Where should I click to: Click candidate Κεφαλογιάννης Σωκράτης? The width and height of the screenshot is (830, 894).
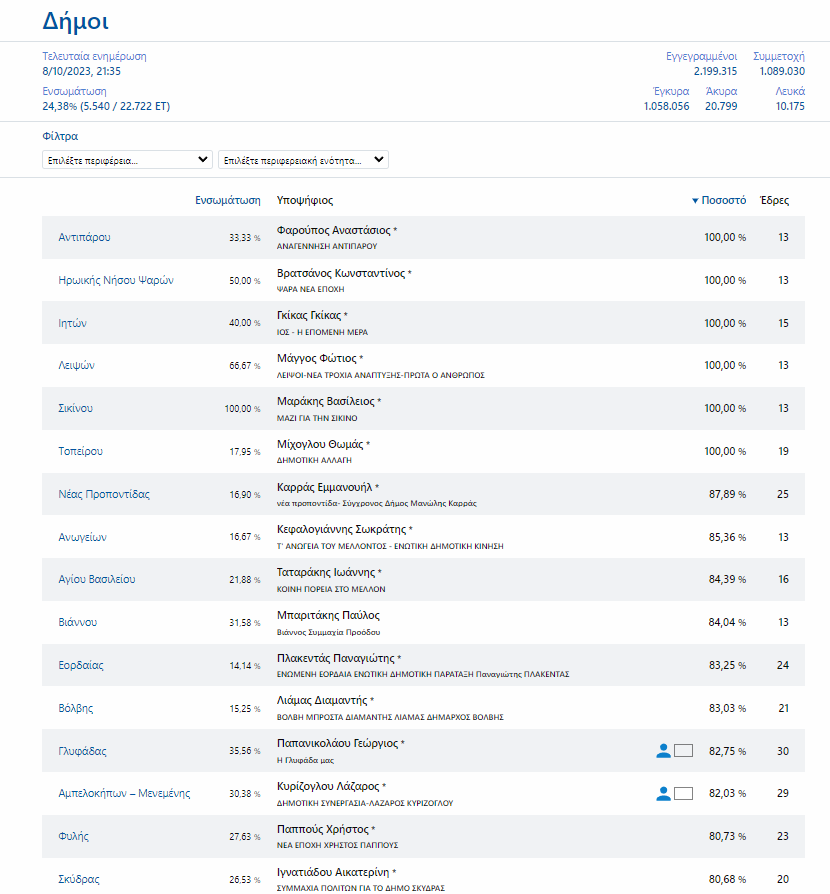point(341,529)
